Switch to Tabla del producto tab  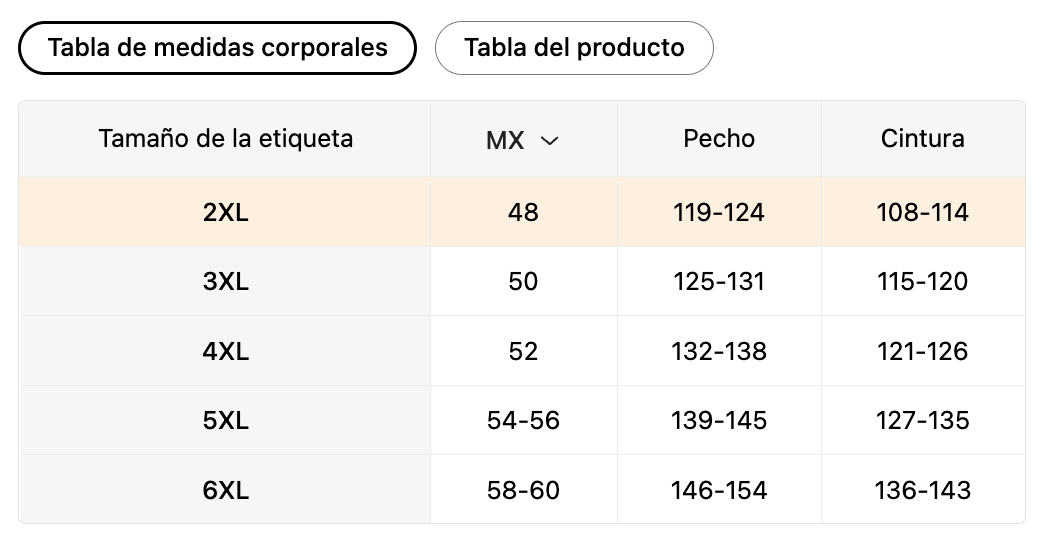coord(574,48)
